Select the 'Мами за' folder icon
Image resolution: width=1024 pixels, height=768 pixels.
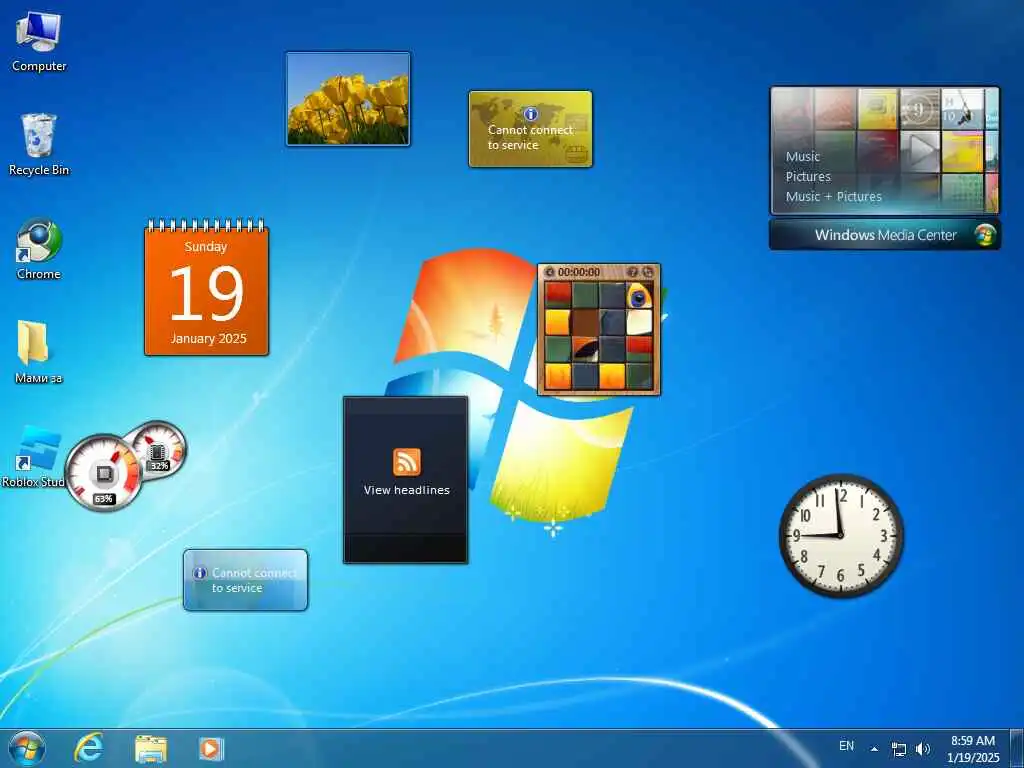point(37,352)
